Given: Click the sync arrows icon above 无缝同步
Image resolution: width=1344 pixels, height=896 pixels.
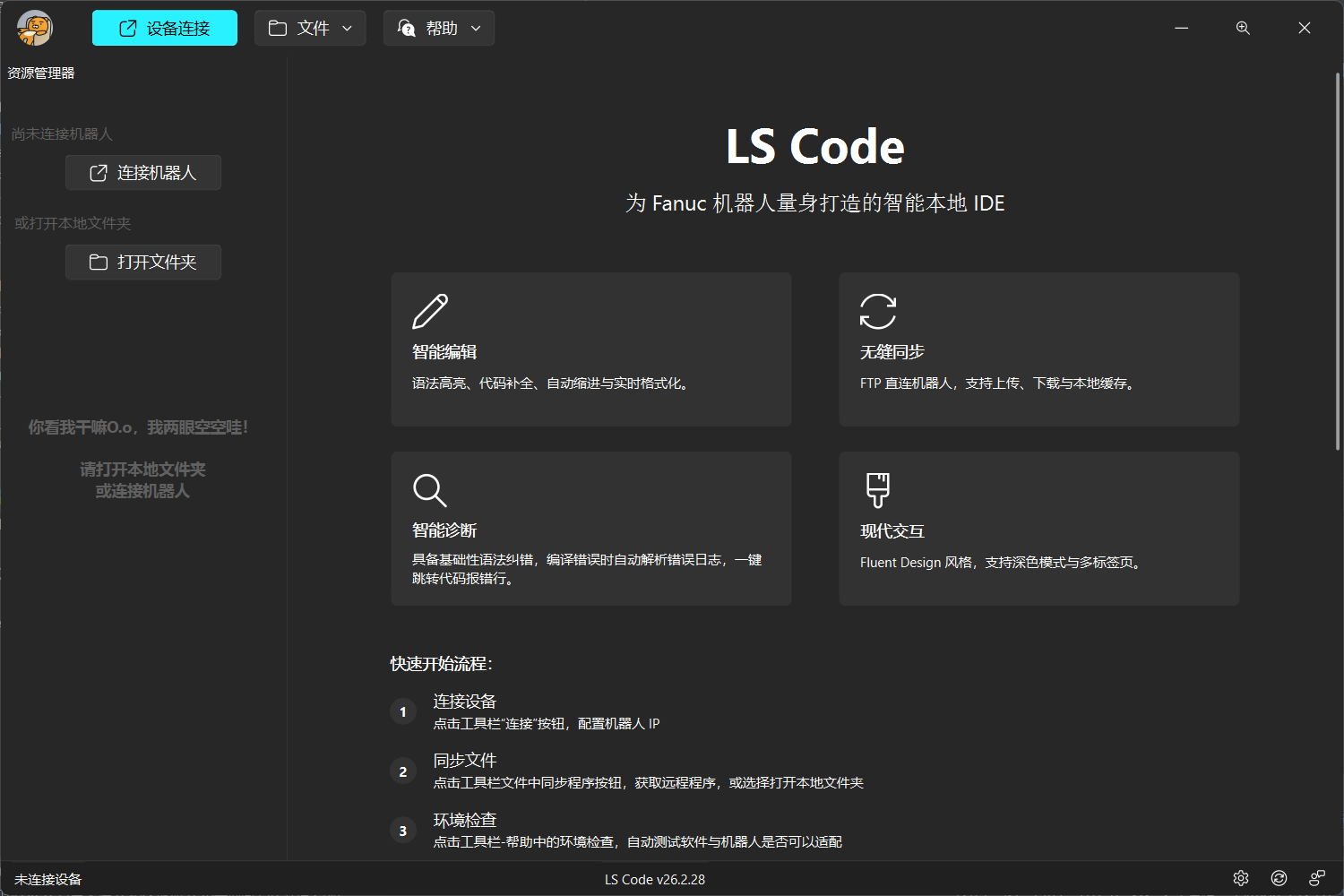Looking at the screenshot, I should [878, 312].
